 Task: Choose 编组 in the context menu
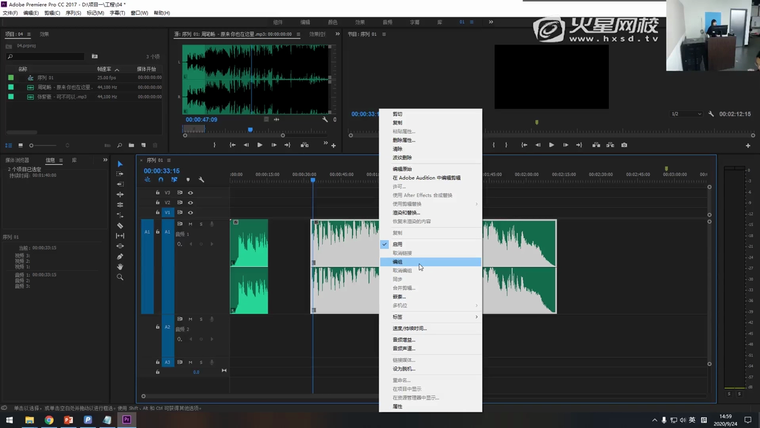click(x=399, y=262)
